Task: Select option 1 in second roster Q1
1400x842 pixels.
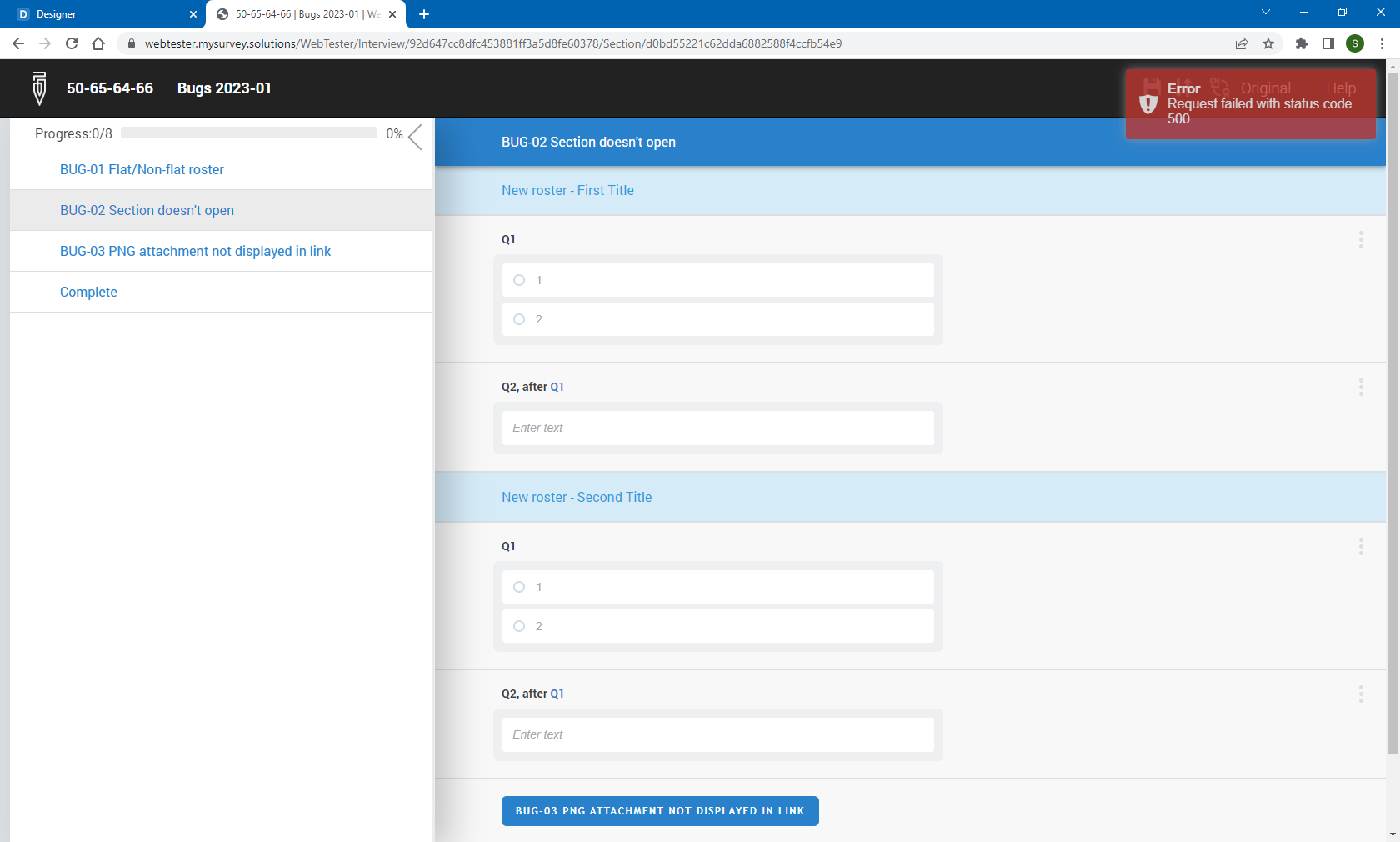Action: [718, 587]
